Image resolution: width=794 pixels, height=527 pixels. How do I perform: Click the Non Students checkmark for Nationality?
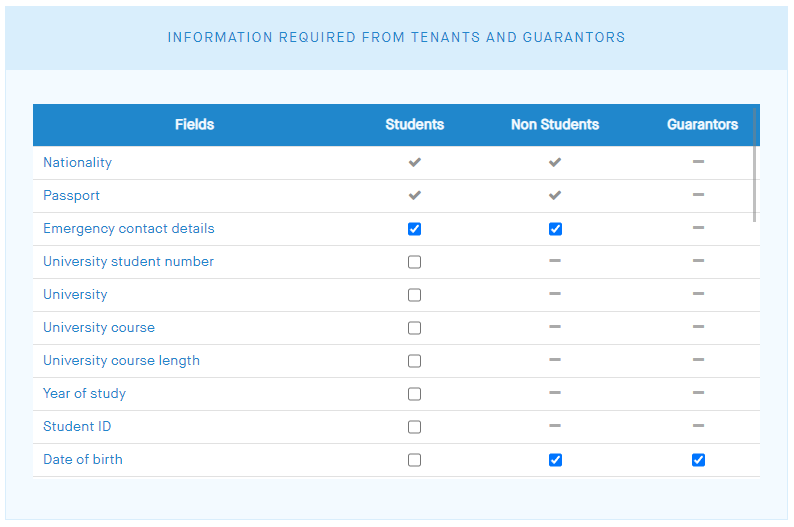click(x=555, y=162)
